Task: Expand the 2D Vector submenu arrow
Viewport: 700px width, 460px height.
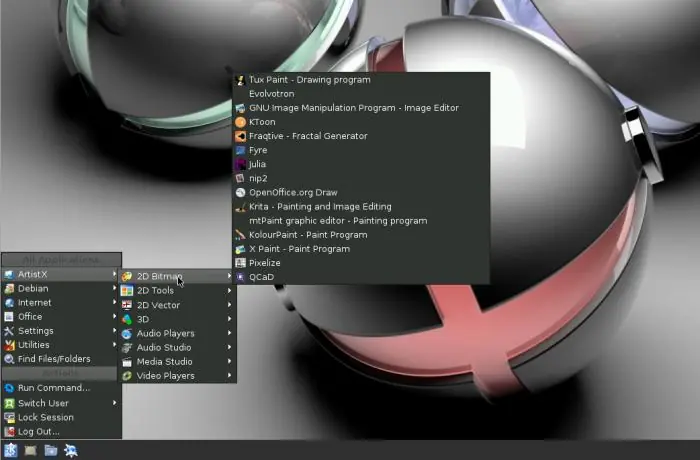Action: [229, 305]
